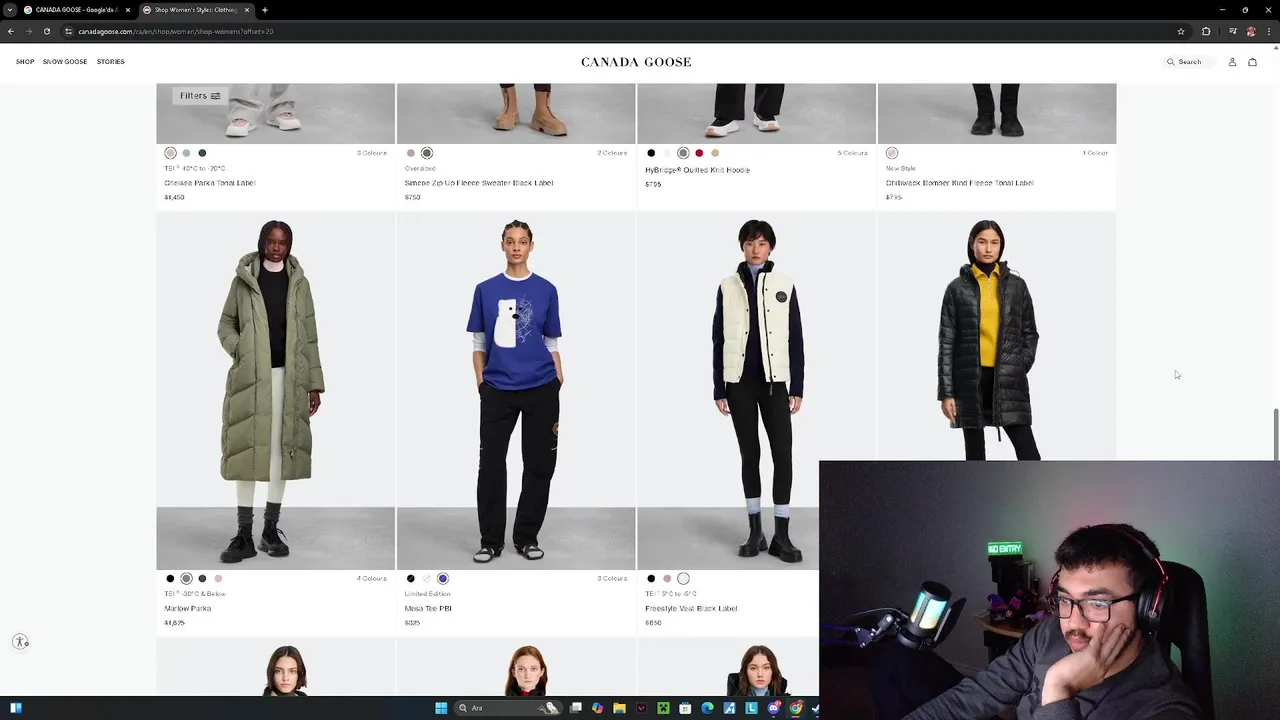Close the CANADA GOOSE Google search tab

click(127, 10)
